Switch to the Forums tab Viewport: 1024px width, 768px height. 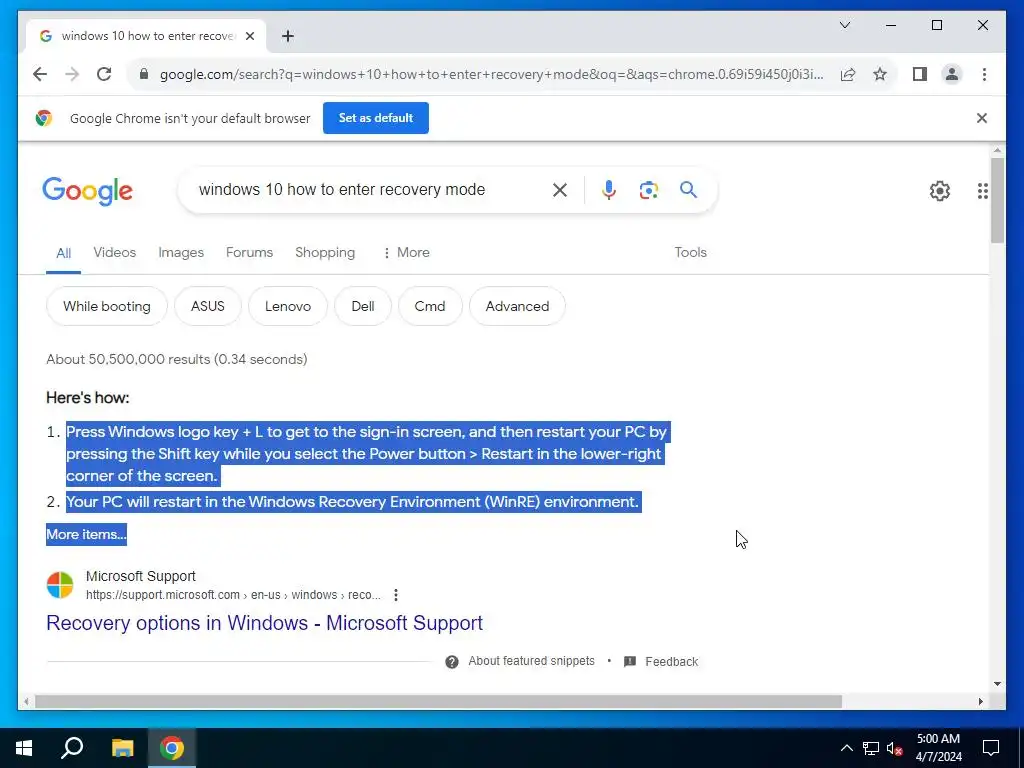[249, 253]
